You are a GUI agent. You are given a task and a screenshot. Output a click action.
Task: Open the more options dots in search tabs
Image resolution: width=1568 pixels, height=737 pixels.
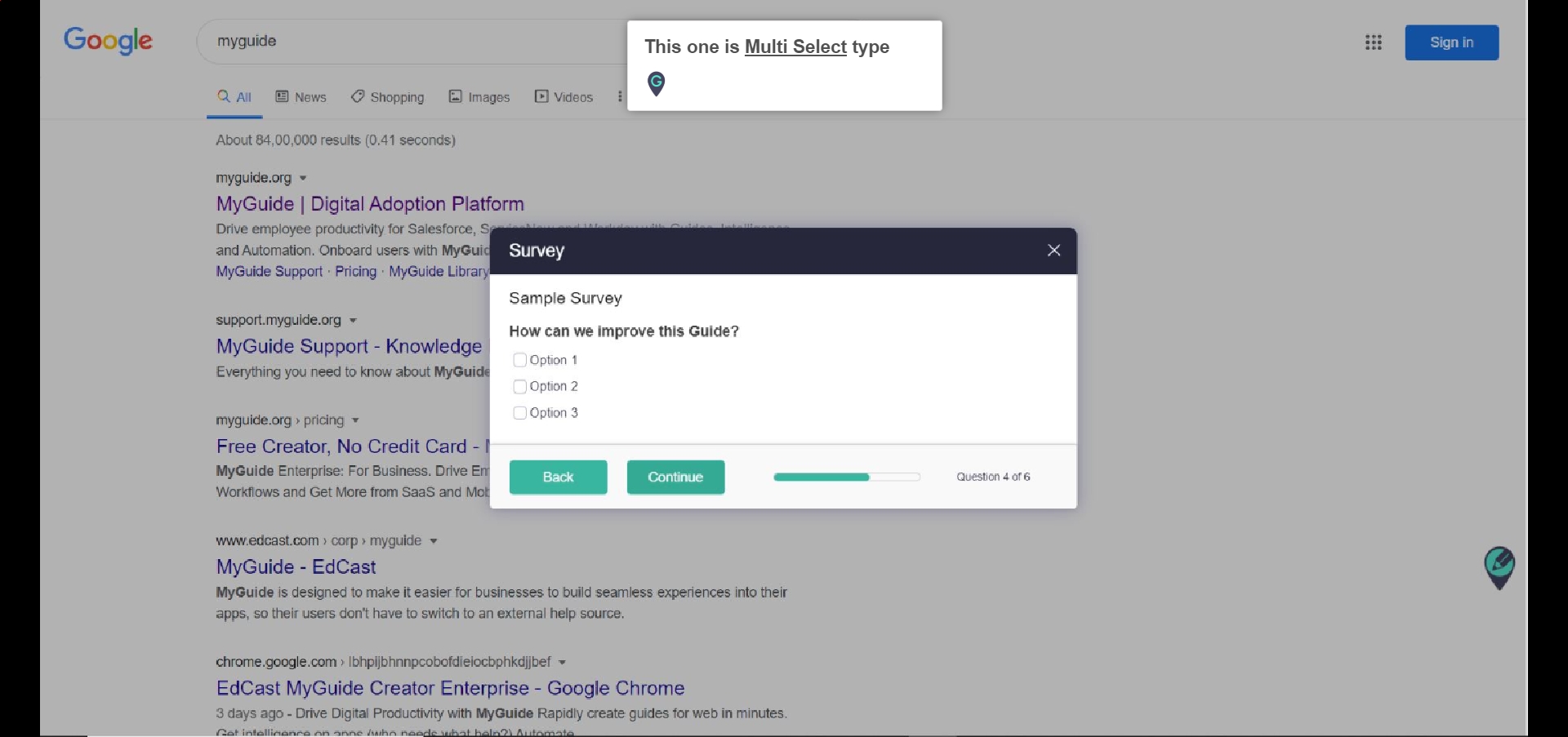[x=620, y=96]
